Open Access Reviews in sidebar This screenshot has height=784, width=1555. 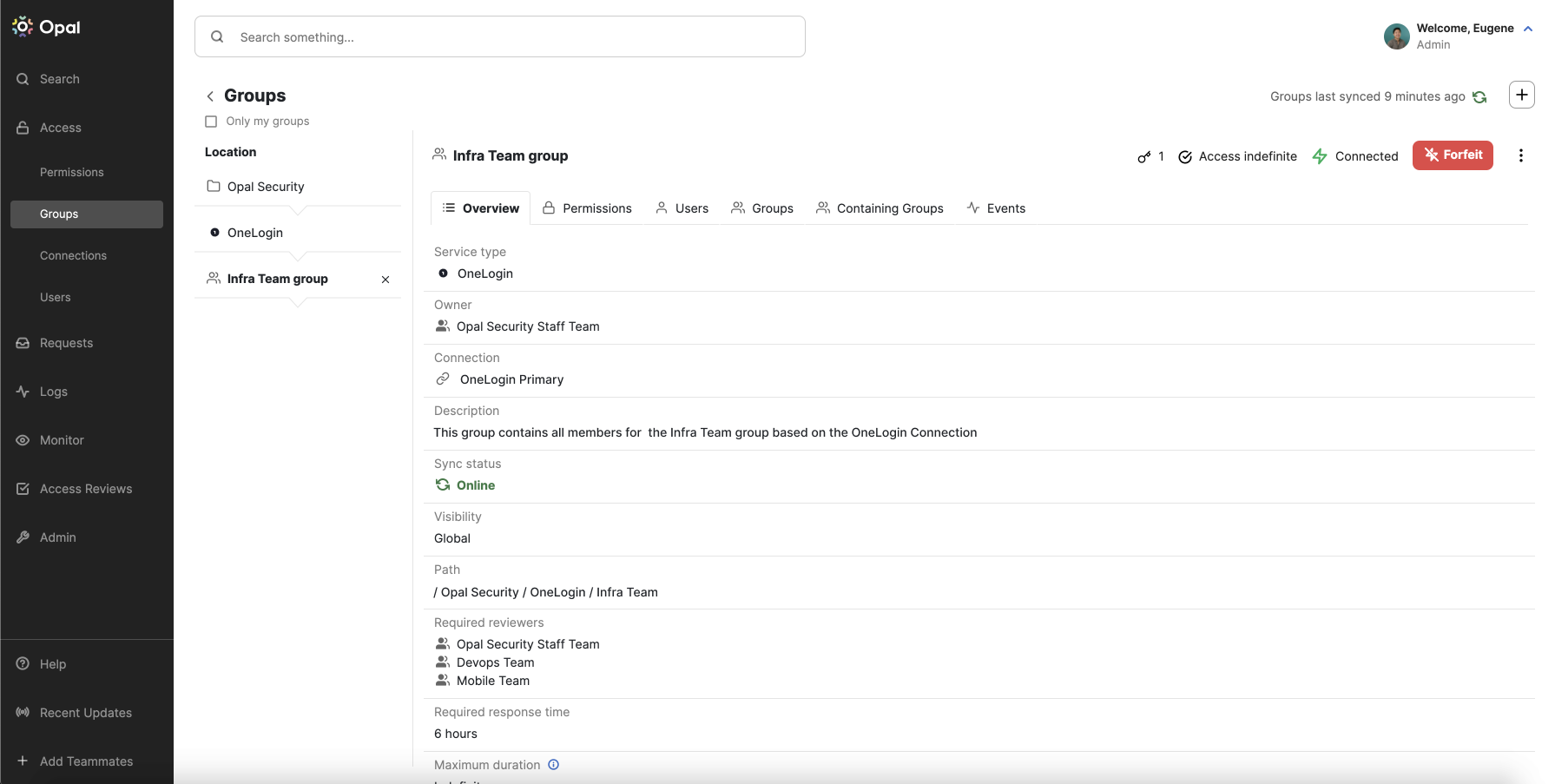(x=87, y=489)
